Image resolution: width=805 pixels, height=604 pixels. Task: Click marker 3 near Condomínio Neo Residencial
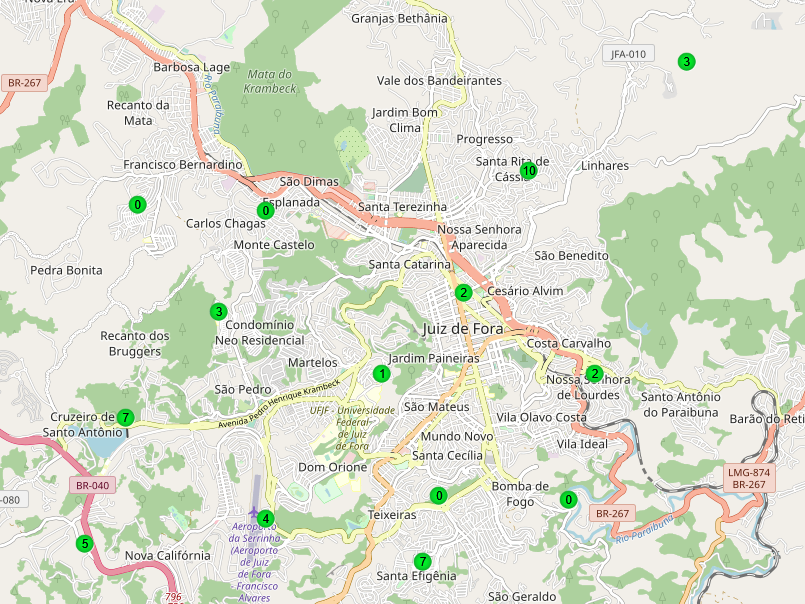pyautogui.click(x=218, y=311)
